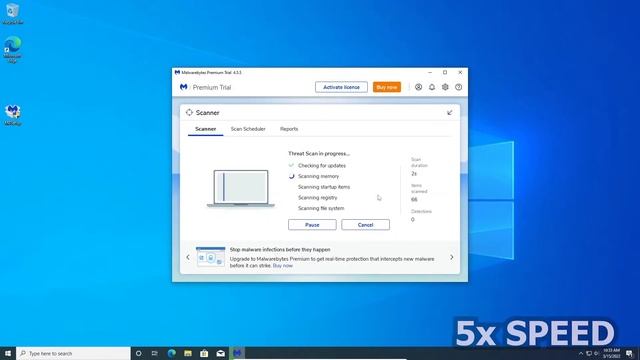
Task: Select the Malwarebytes taskbar icon
Action: coord(237,353)
